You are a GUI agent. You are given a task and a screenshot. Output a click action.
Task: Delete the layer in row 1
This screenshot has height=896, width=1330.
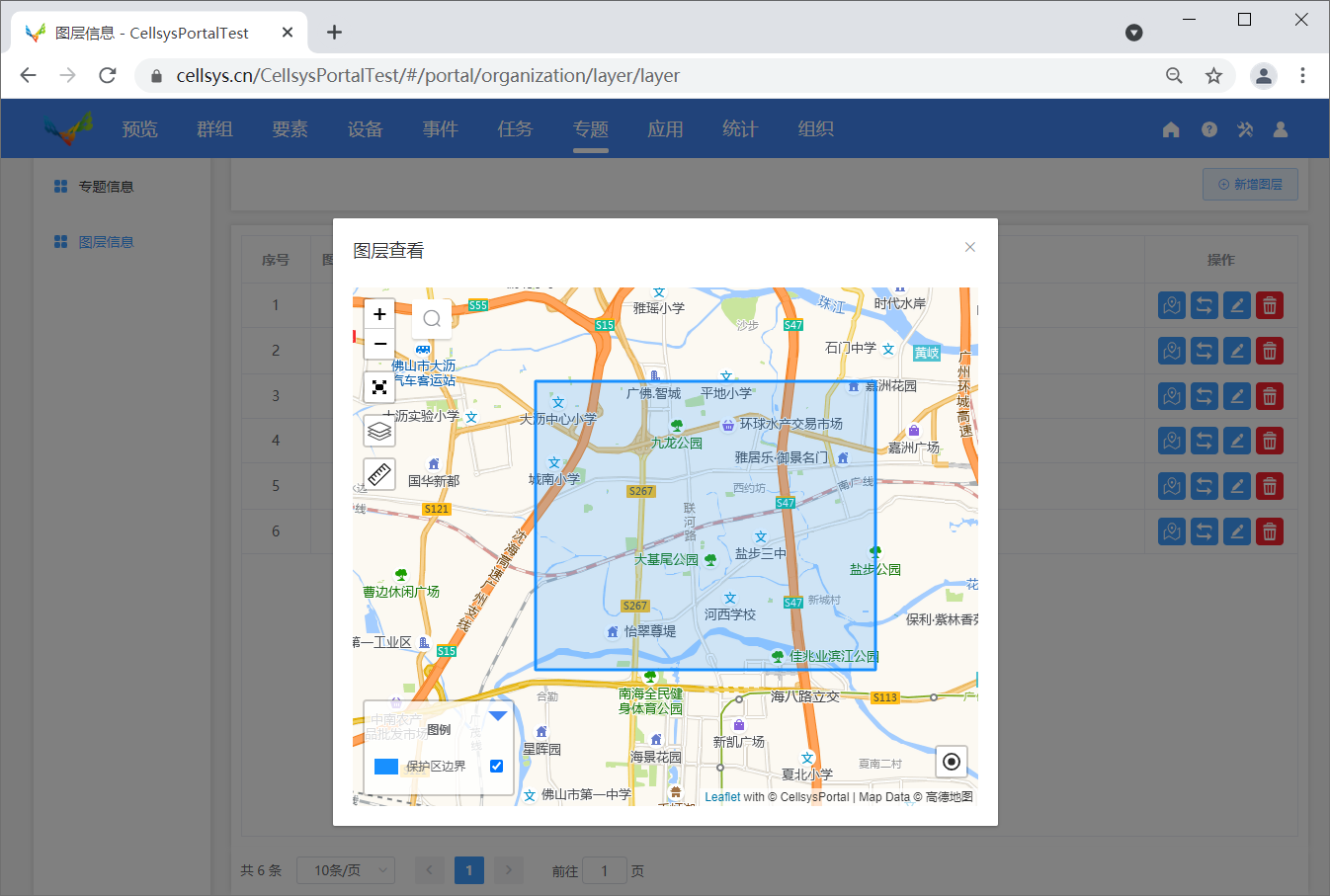(x=1270, y=305)
